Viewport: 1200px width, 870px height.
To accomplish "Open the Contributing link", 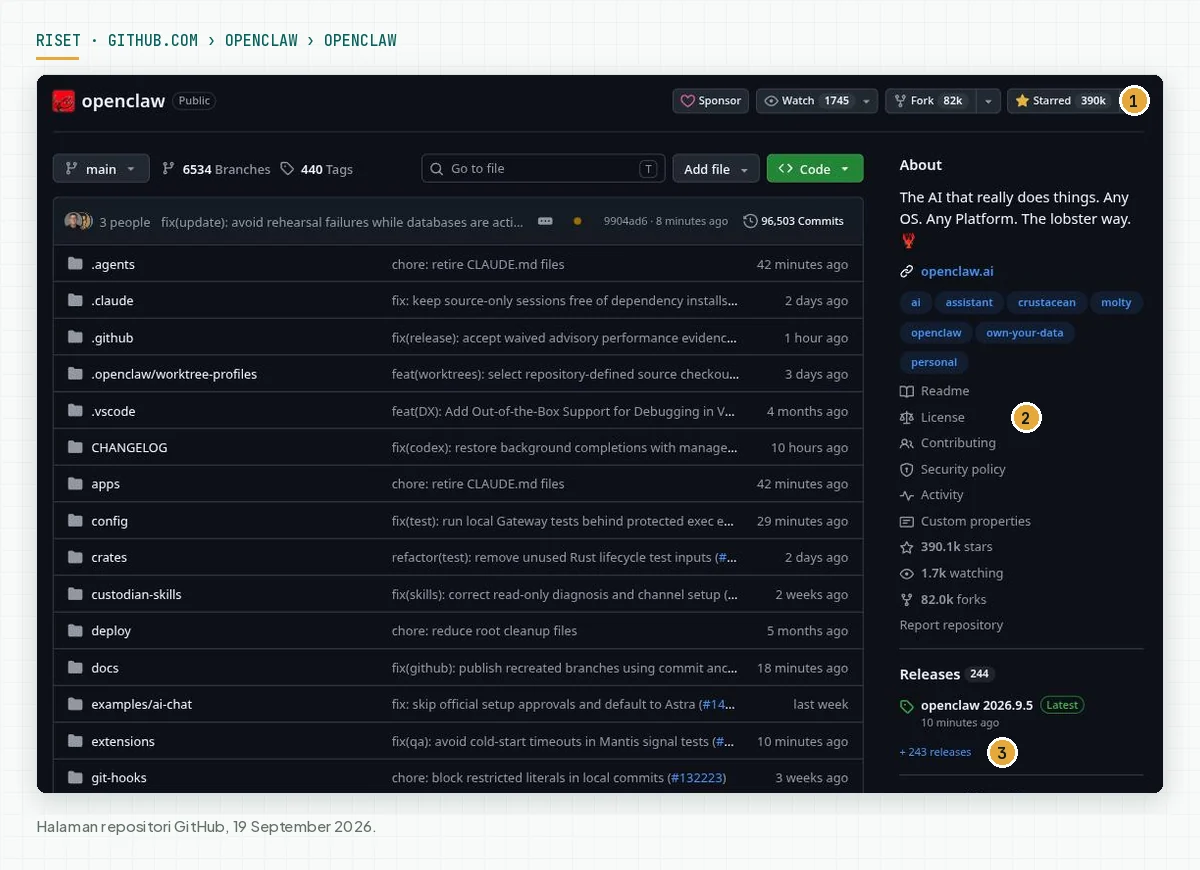I will point(958,443).
